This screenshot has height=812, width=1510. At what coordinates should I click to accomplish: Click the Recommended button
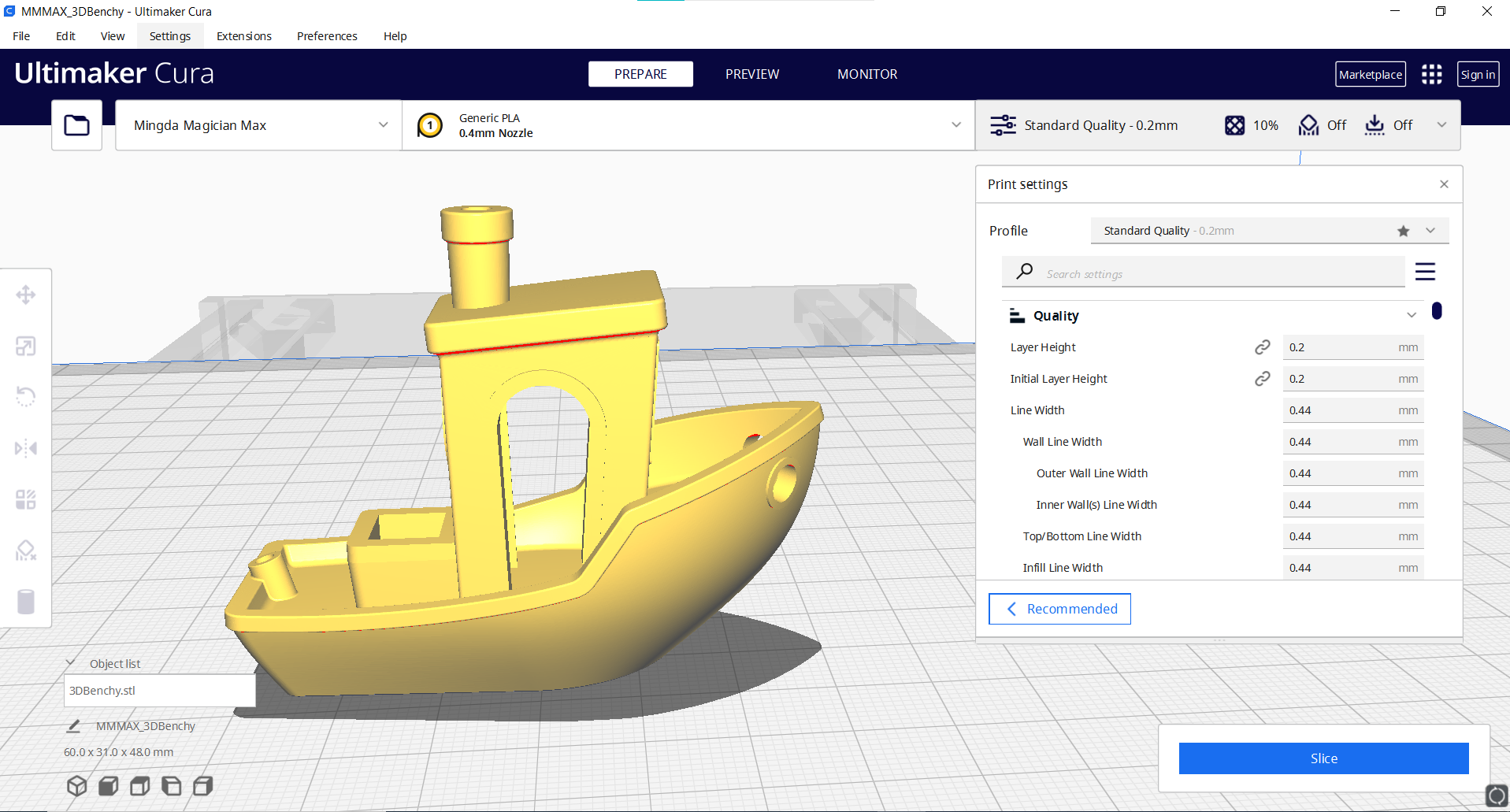[x=1059, y=609]
